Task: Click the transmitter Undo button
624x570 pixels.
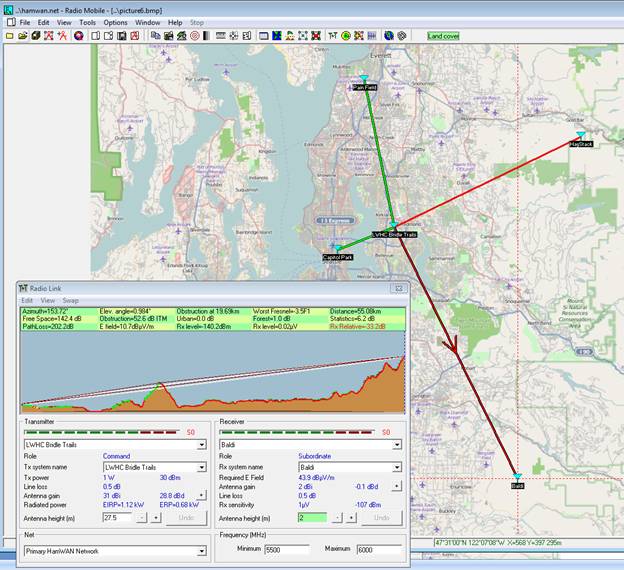Action: tap(186, 518)
